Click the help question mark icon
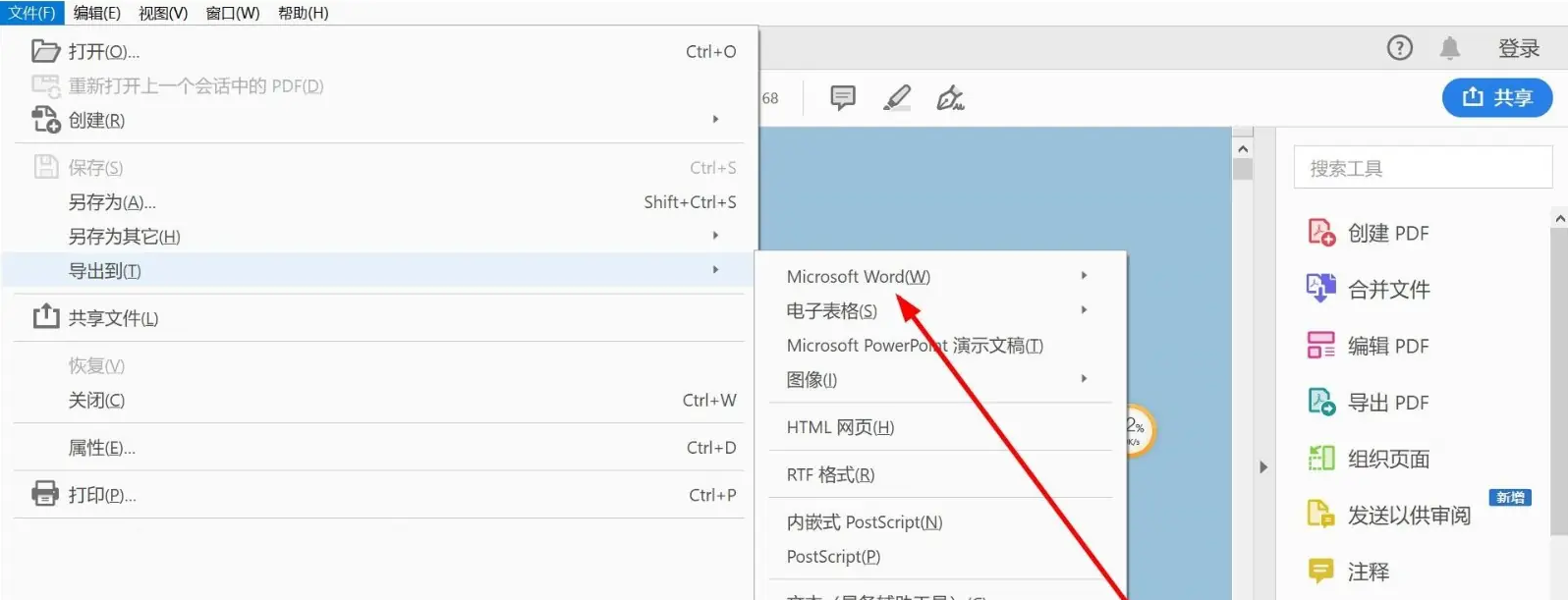 [x=1399, y=47]
